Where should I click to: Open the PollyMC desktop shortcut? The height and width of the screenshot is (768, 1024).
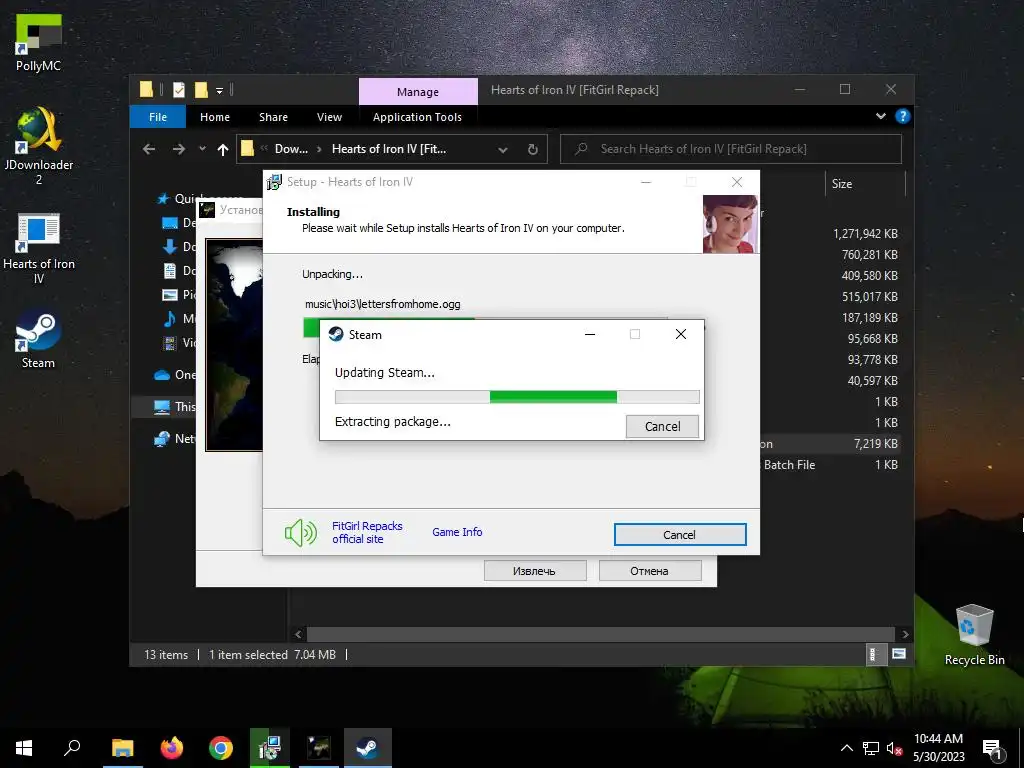pyautogui.click(x=39, y=43)
